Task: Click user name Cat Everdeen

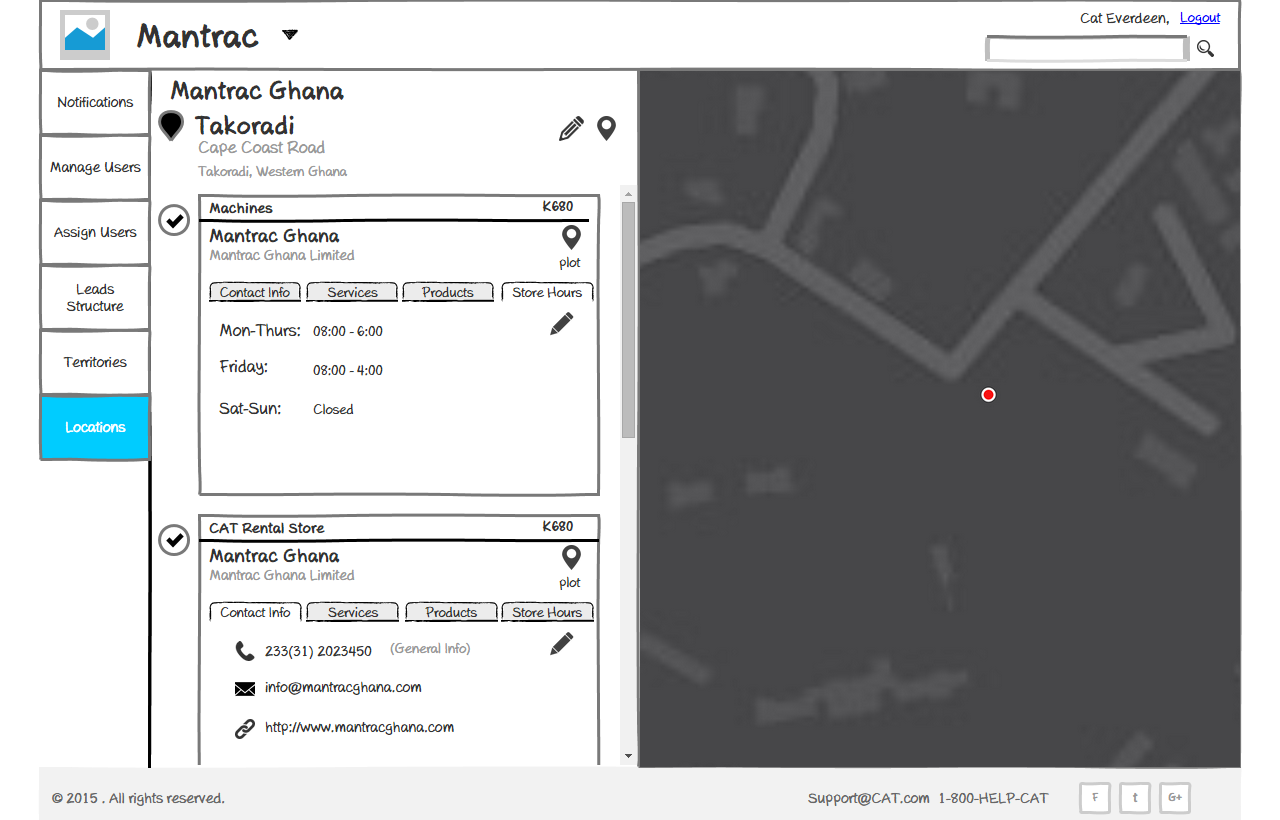Action: (x=1124, y=18)
